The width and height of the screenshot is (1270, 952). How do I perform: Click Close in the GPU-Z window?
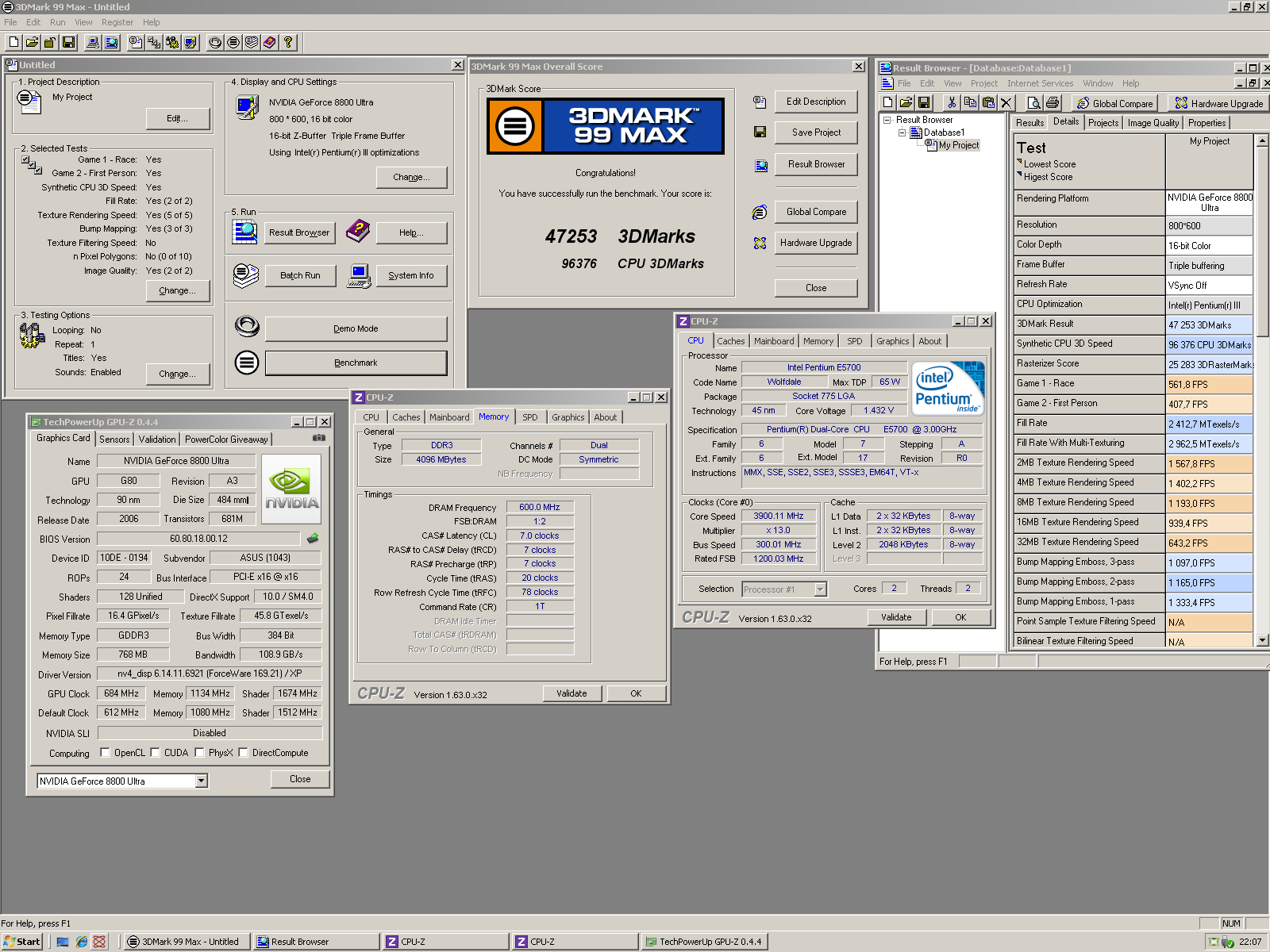click(x=300, y=779)
